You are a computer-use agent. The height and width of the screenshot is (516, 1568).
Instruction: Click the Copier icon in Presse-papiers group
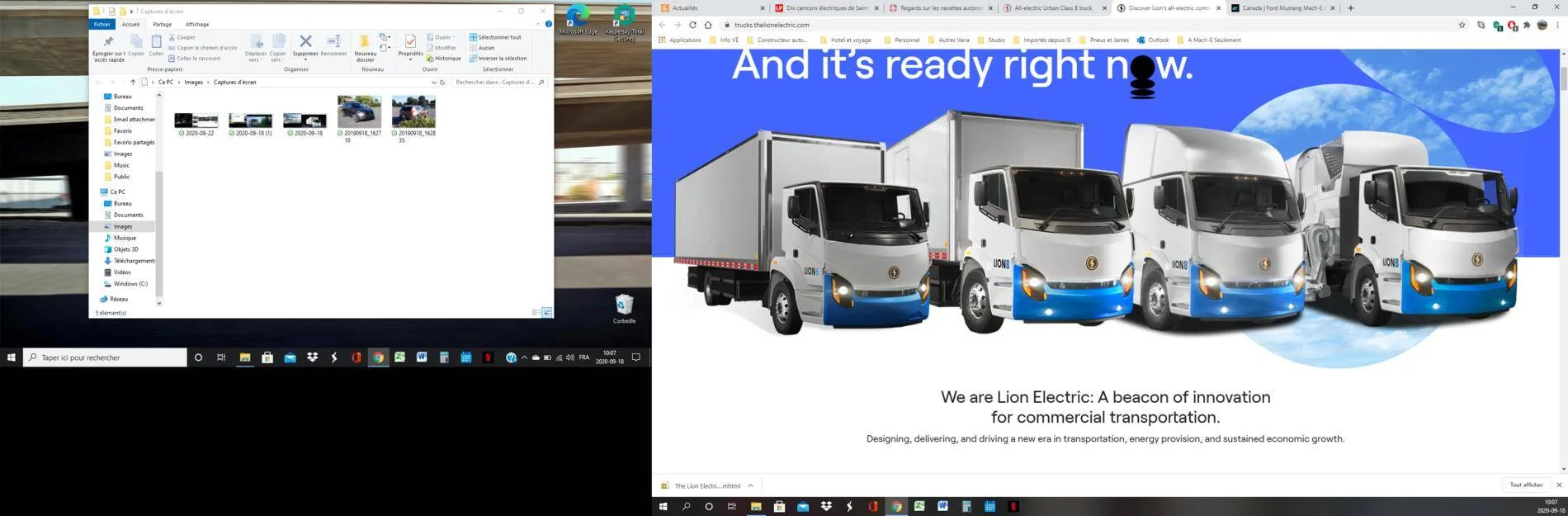[136, 41]
